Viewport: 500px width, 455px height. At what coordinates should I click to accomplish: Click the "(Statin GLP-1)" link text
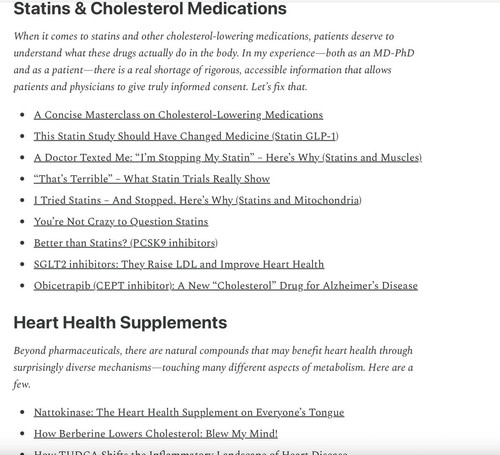(x=305, y=136)
